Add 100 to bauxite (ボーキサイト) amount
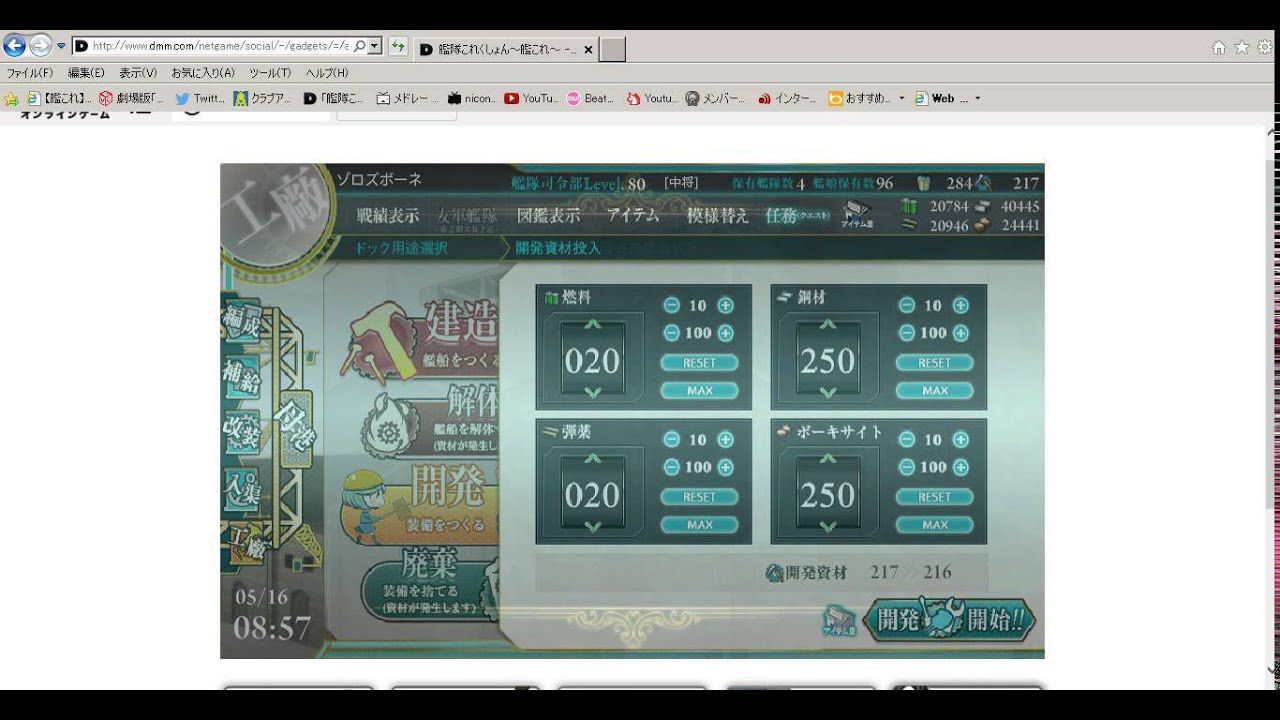 pyautogui.click(x=960, y=467)
